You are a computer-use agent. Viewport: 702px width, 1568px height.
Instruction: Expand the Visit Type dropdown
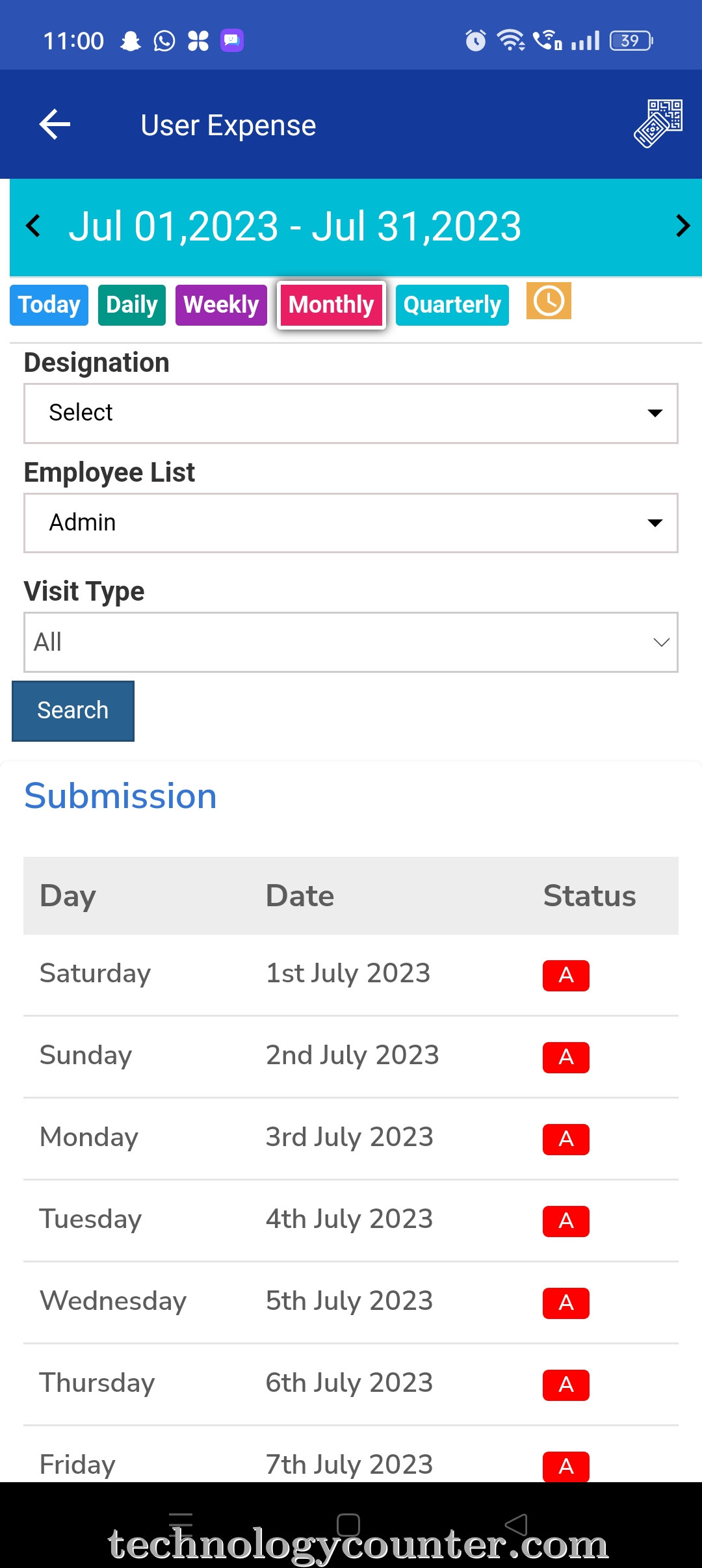[351, 642]
